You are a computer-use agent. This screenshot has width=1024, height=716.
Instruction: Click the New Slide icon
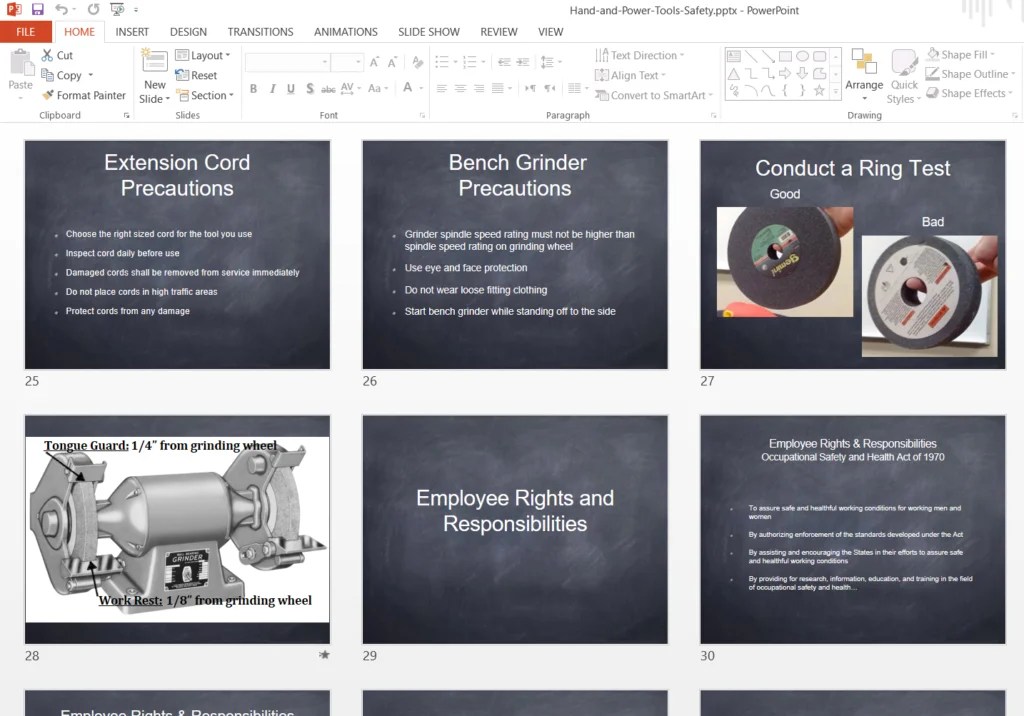click(155, 61)
